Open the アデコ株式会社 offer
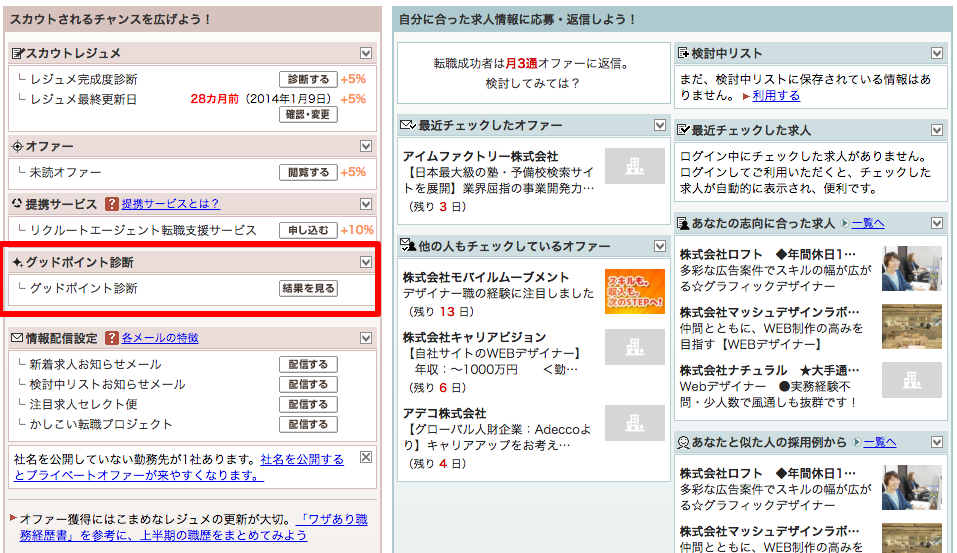957x553 pixels. (444, 414)
